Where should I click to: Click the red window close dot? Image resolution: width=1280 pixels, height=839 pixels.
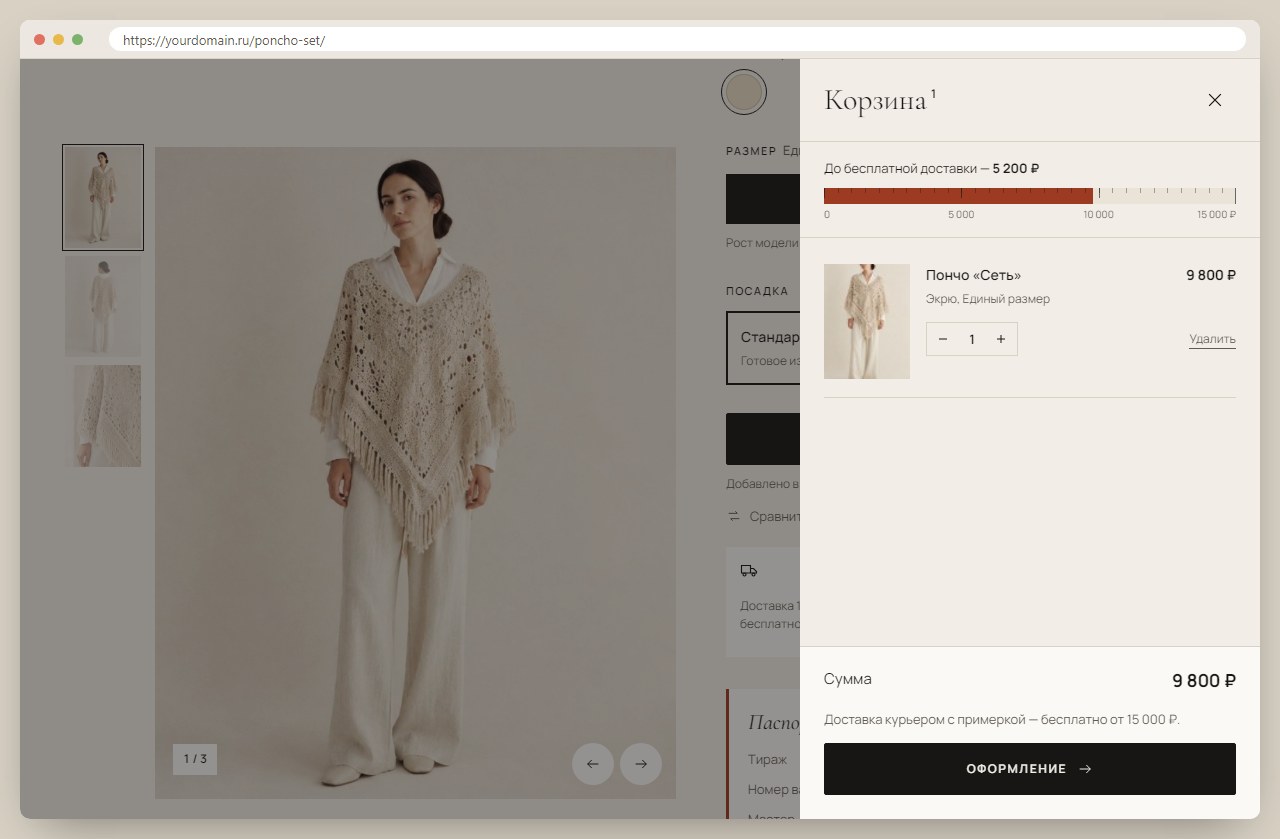coord(40,39)
